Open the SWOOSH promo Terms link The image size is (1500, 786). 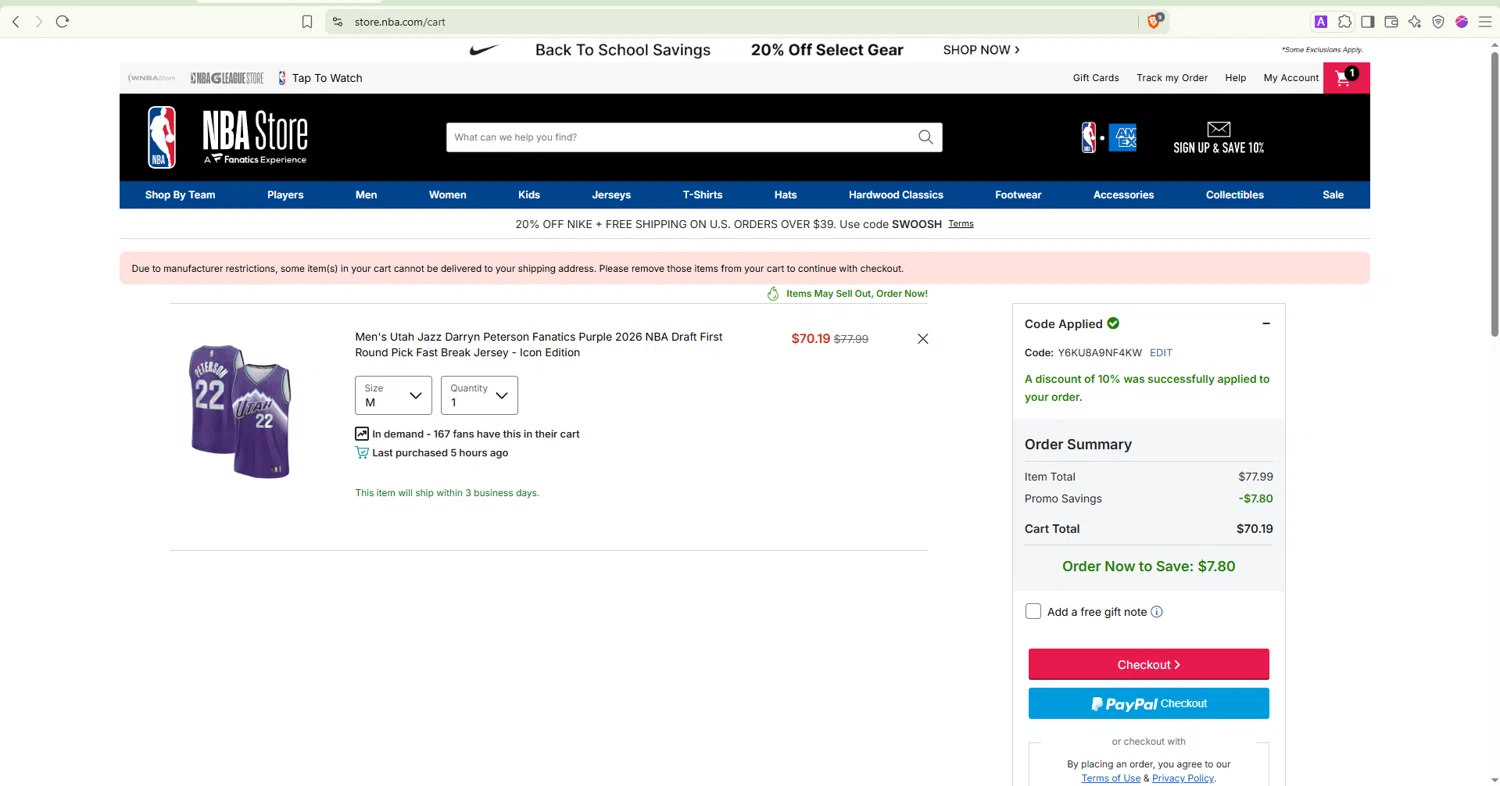click(961, 224)
